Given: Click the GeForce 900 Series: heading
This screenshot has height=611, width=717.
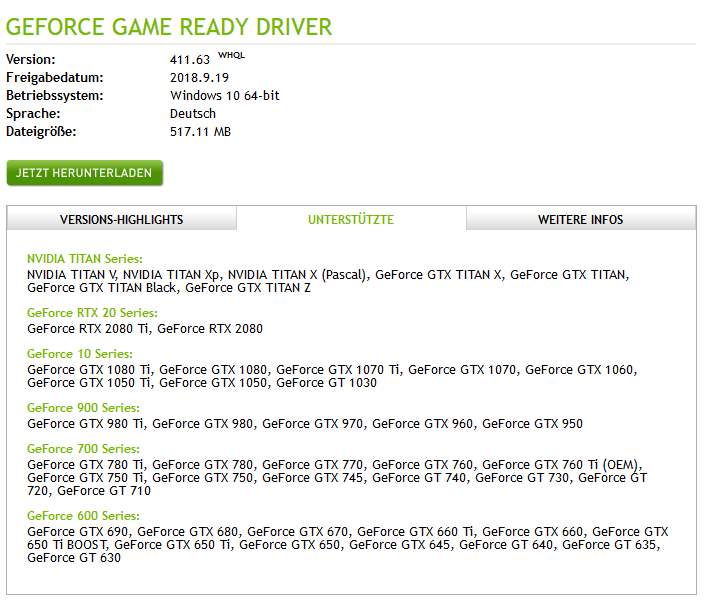Looking at the screenshot, I should point(83,408).
